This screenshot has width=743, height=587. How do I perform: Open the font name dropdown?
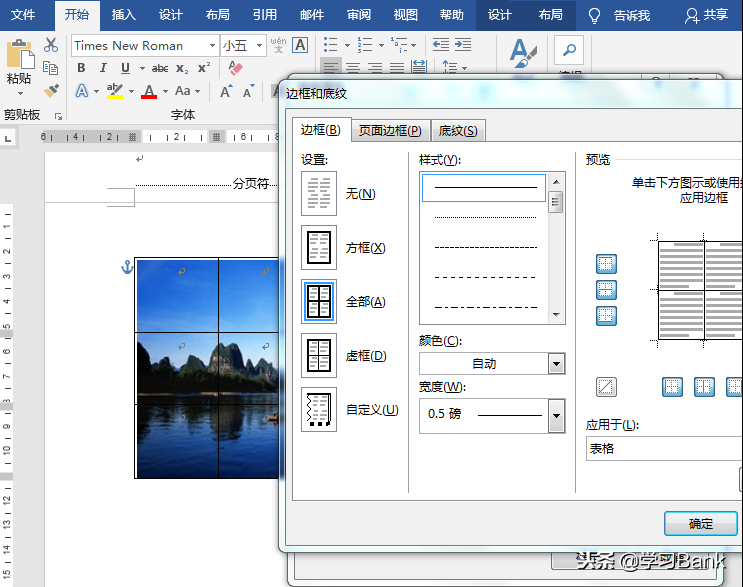click(212, 45)
